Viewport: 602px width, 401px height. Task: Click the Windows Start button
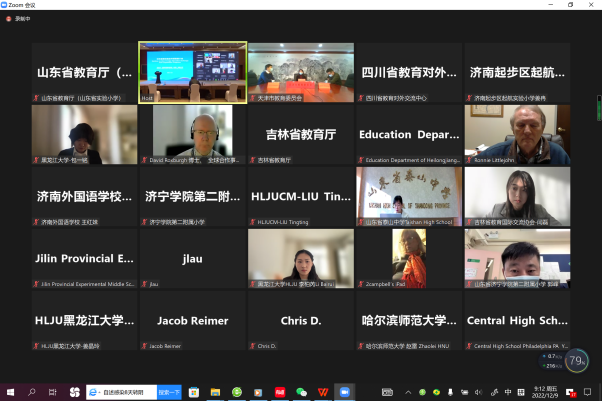pyautogui.click(x=10, y=391)
